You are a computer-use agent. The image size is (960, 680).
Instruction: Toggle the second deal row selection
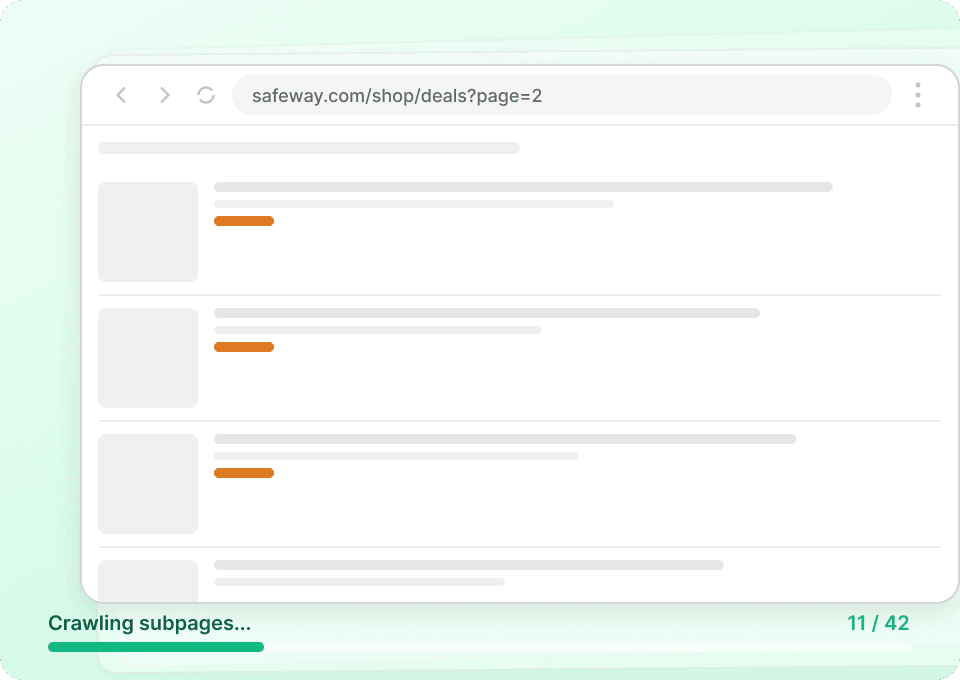[520, 358]
